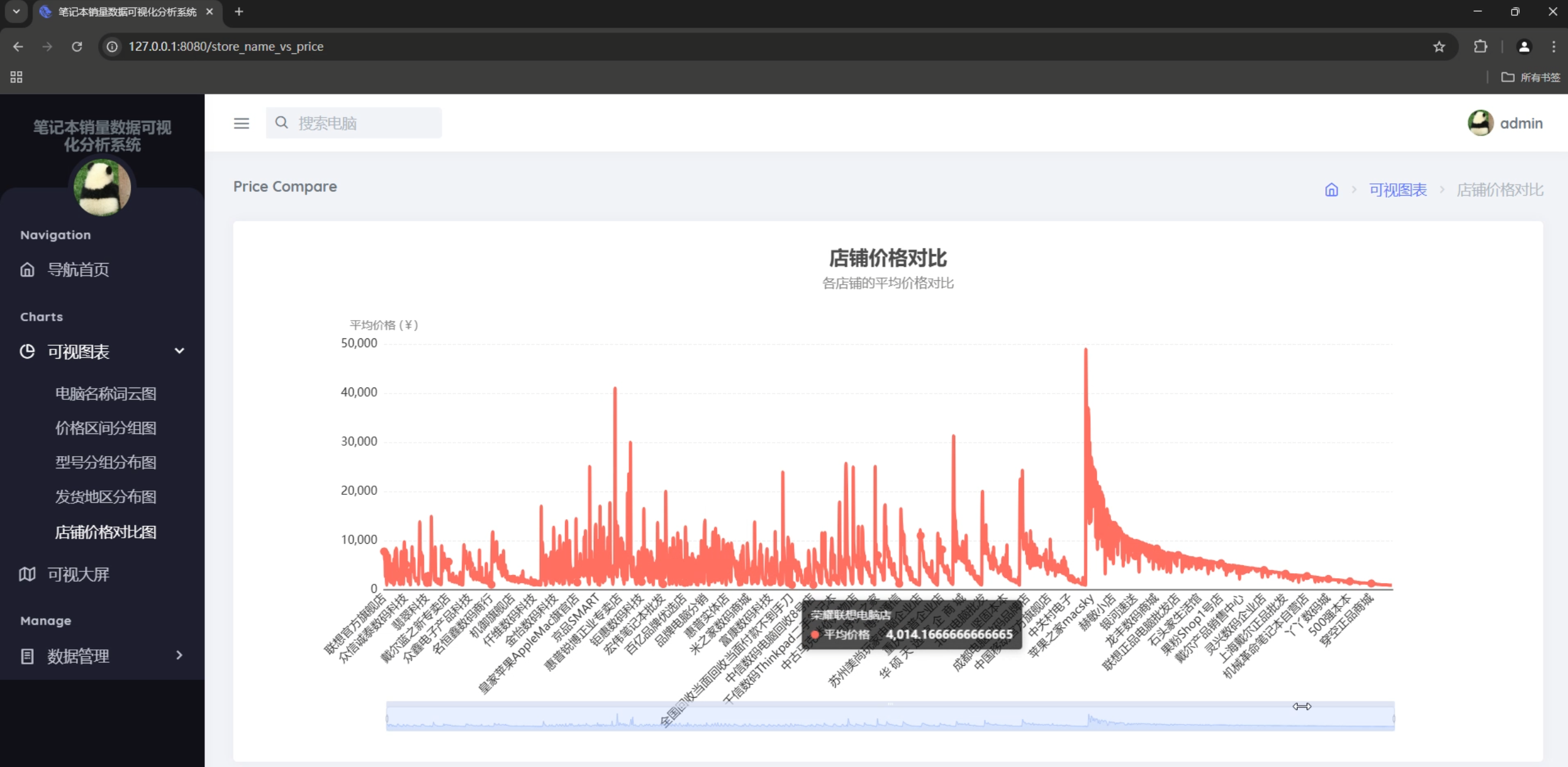The image size is (1568, 767).
Task: Open the tab search dropdown arrow
Action: pos(17,12)
